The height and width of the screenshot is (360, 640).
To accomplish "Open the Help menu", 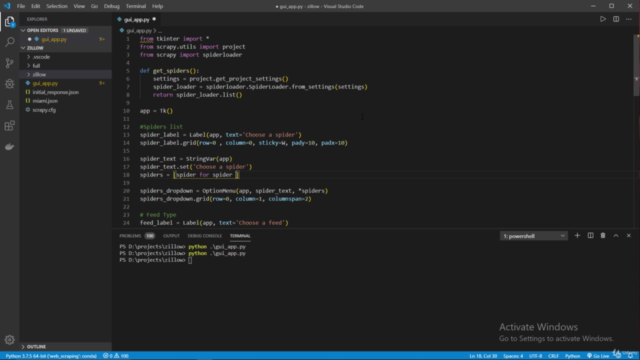I will tap(158, 6).
